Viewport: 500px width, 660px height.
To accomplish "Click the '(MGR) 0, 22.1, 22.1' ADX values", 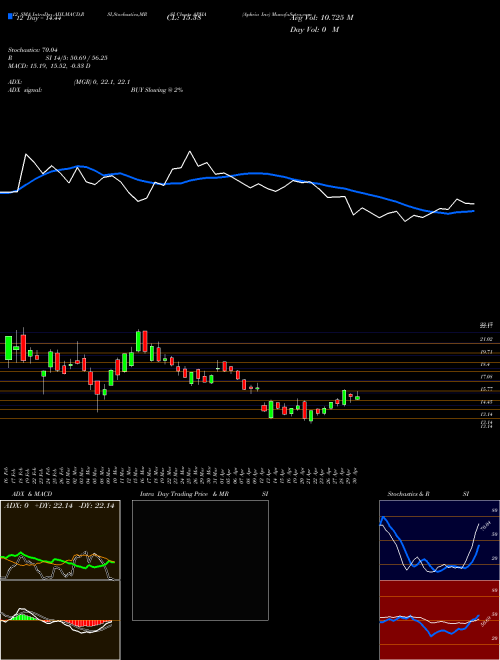I will 102,82.
